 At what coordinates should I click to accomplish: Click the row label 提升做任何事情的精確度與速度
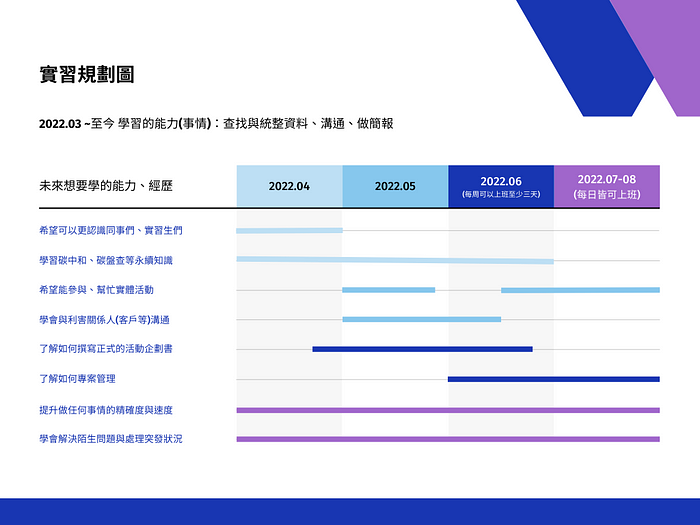point(106,410)
